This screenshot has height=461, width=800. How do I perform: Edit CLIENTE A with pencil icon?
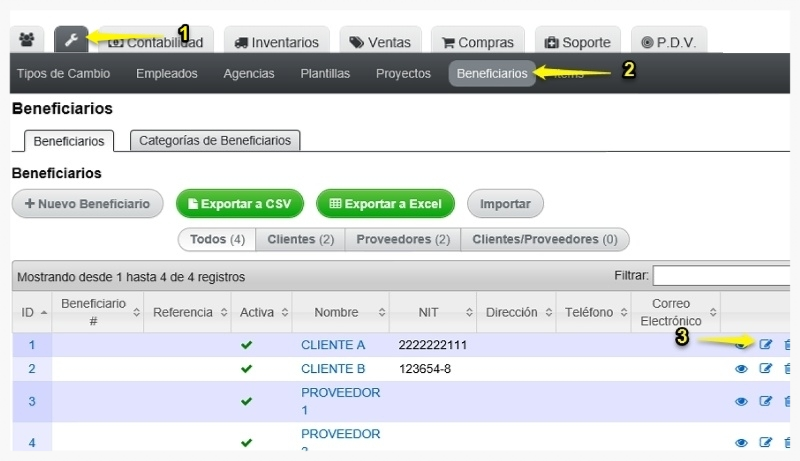pyautogui.click(x=765, y=344)
